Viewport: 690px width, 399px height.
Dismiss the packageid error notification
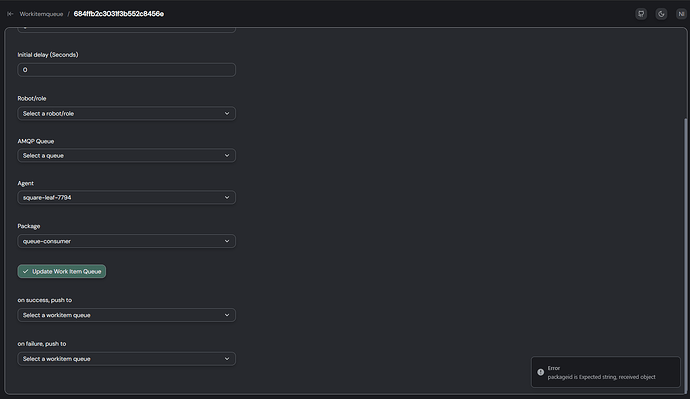point(606,372)
